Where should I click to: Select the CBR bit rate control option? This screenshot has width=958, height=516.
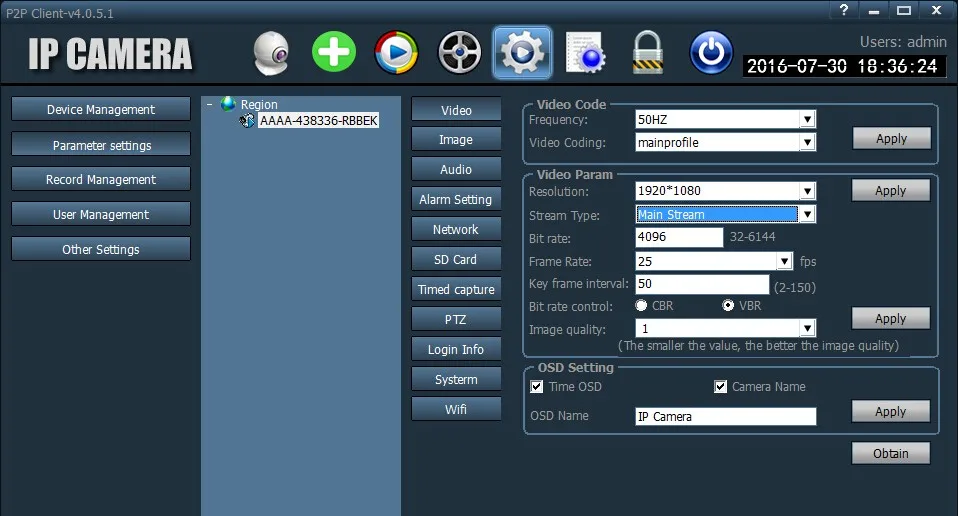[x=641, y=305]
